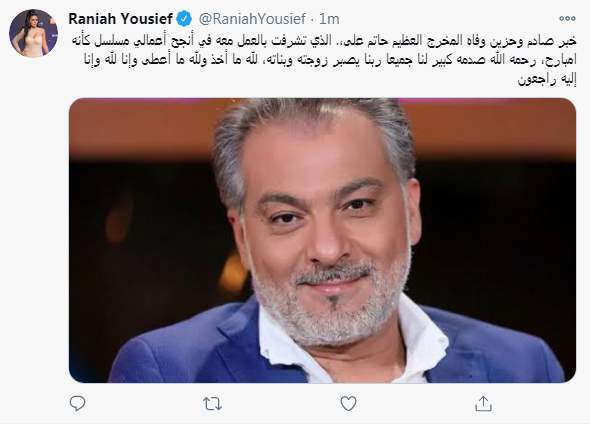Open the share tweet upload icon
This screenshot has width=590, height=425.
click(x=484, y=404)
